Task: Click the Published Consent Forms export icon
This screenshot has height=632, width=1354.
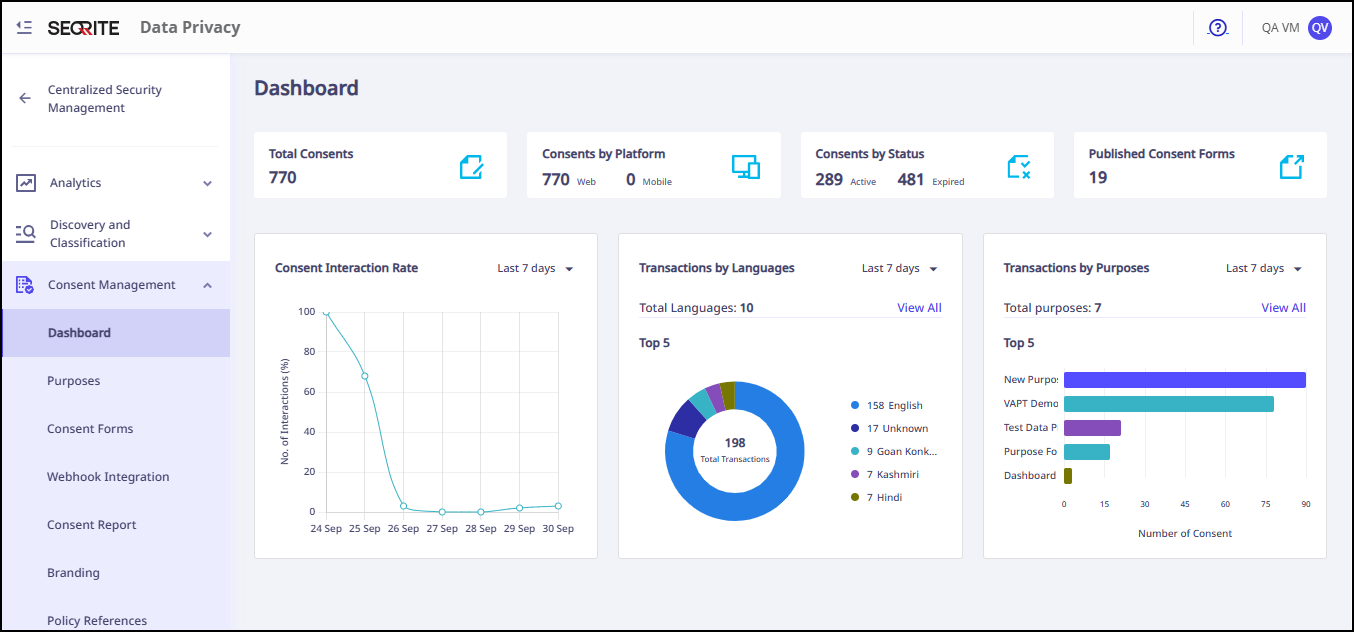Action: (1292, 167)
